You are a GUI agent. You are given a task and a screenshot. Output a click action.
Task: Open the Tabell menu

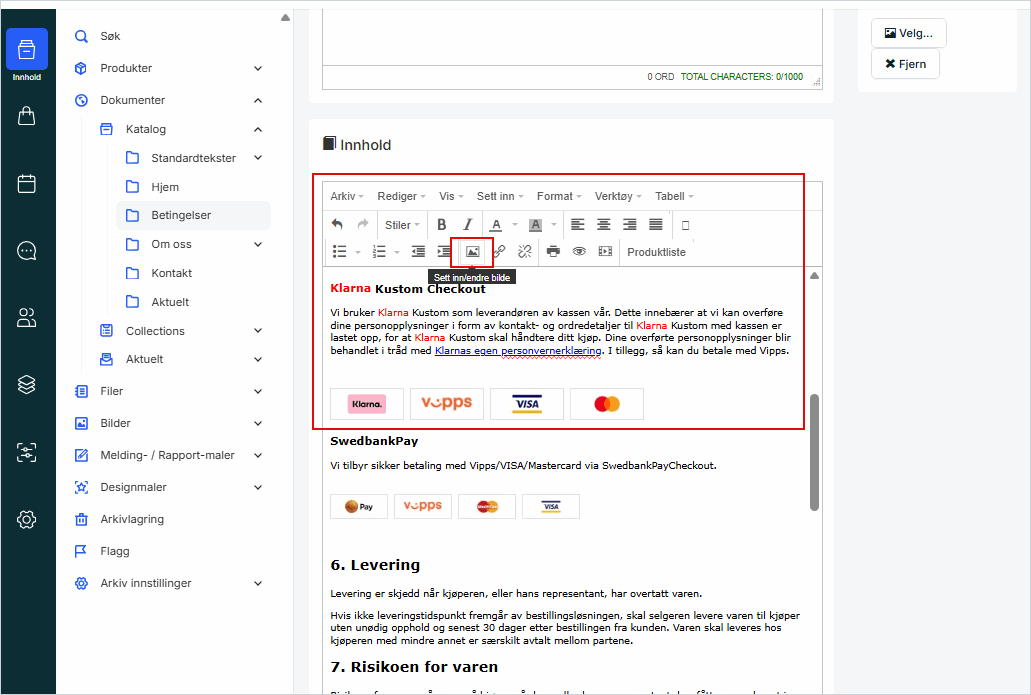[674, 196]
